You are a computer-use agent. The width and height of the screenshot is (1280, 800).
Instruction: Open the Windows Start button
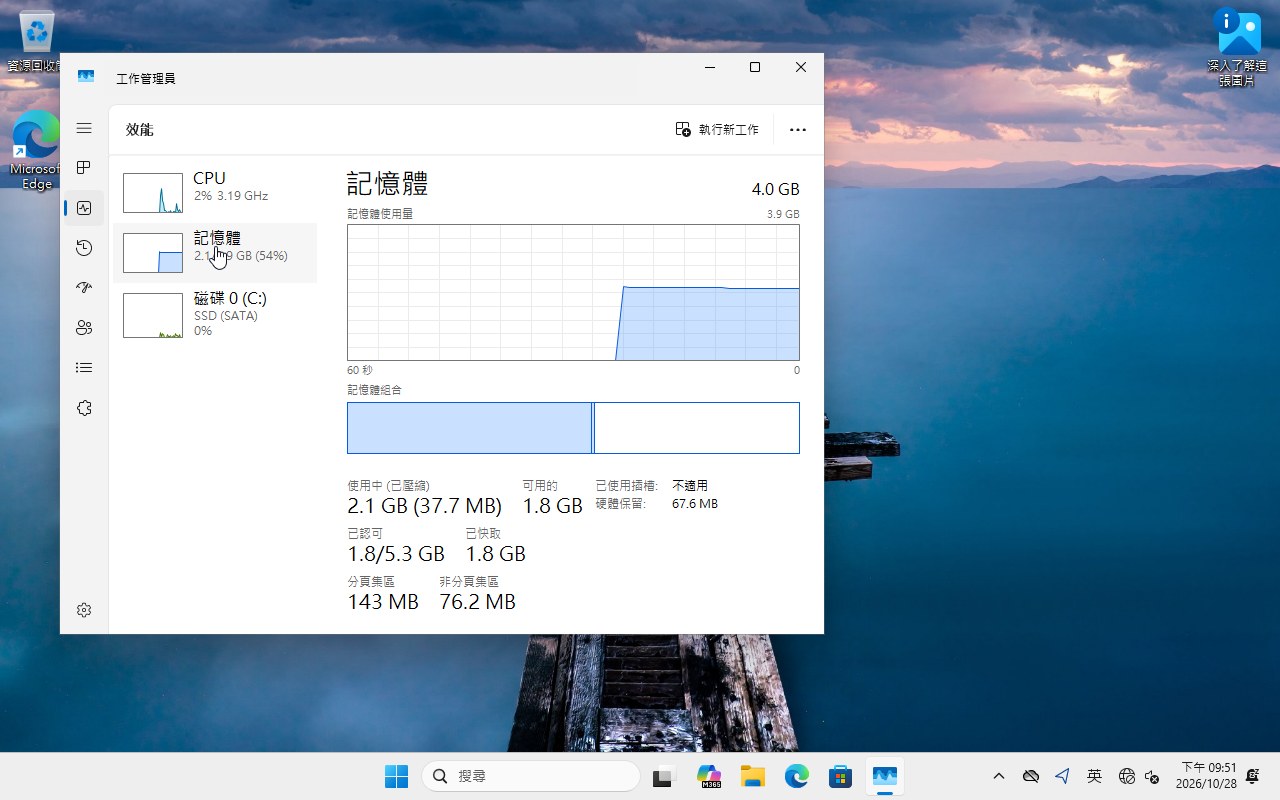396,776
